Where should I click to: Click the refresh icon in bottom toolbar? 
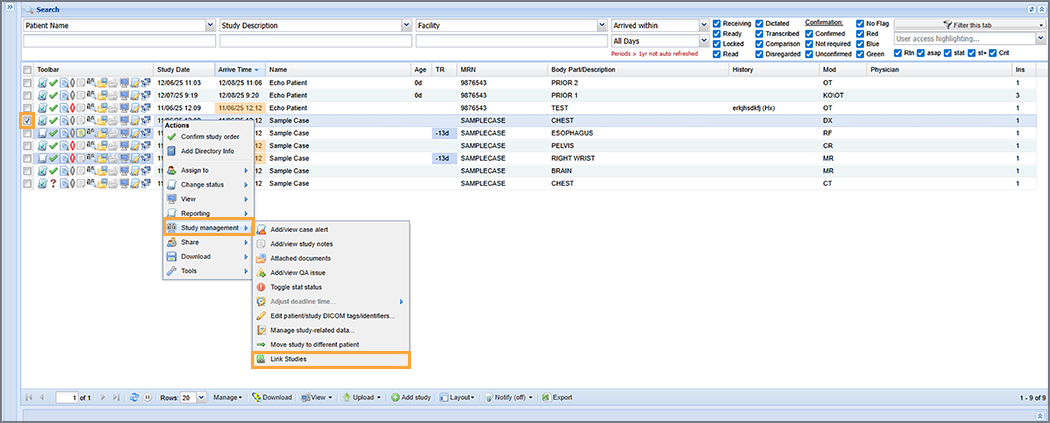pos(135,397)
